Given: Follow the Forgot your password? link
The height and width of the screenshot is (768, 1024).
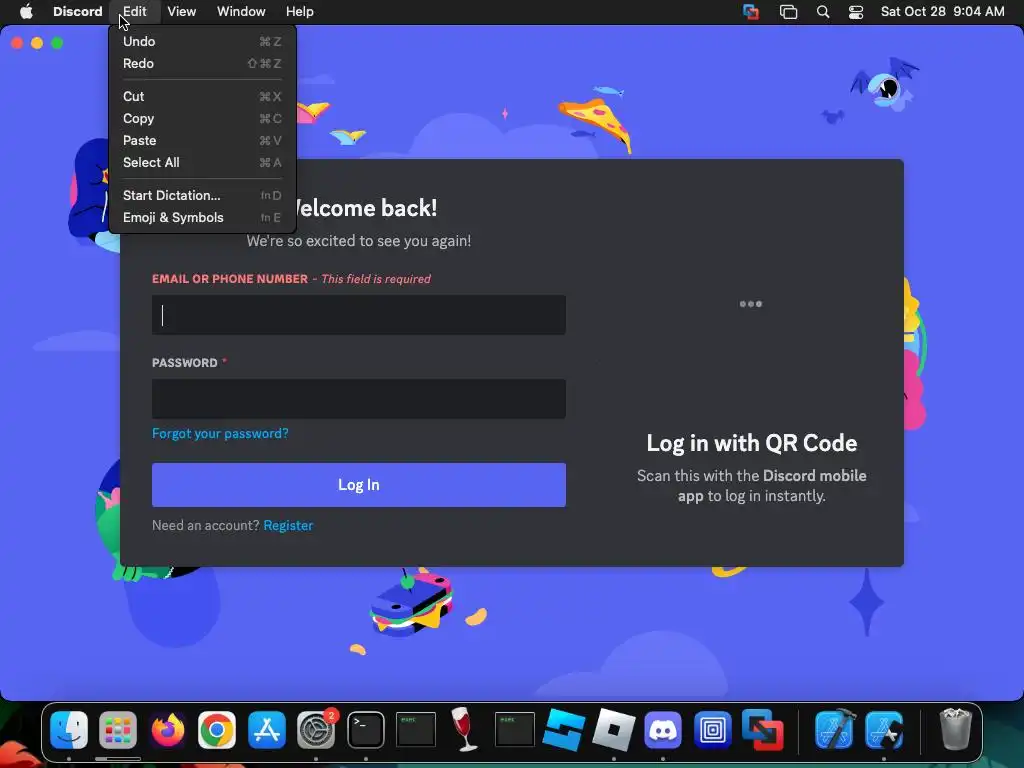Looking at the screenshot, I should (220, 434).
